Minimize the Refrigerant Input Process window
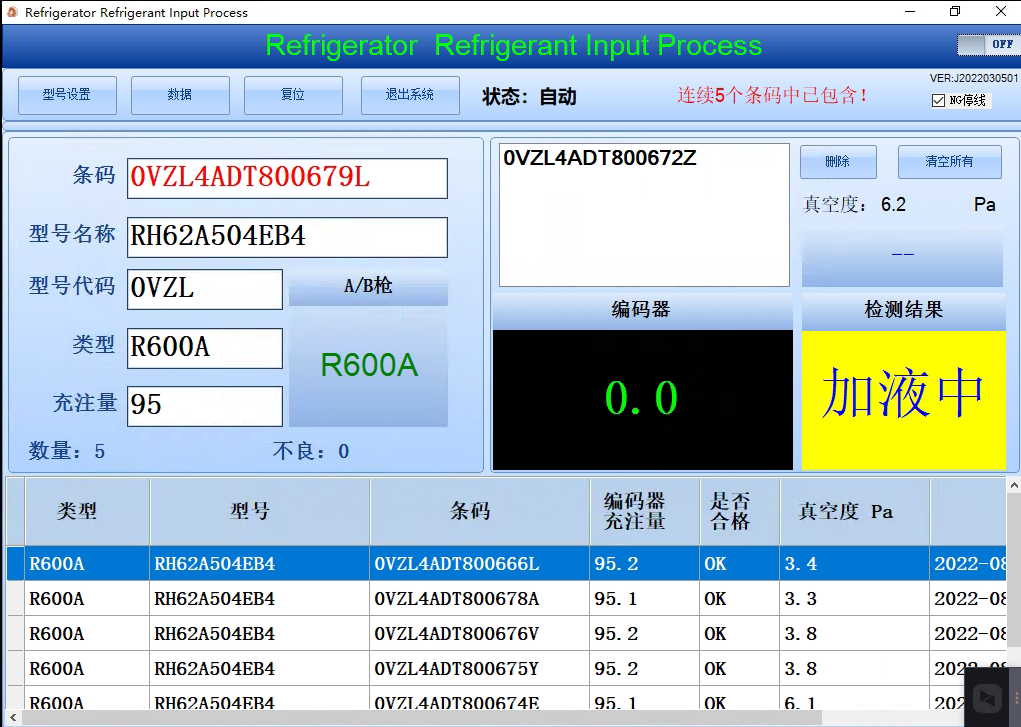The width and height of the screenshot is (1021, 727). 908,13
